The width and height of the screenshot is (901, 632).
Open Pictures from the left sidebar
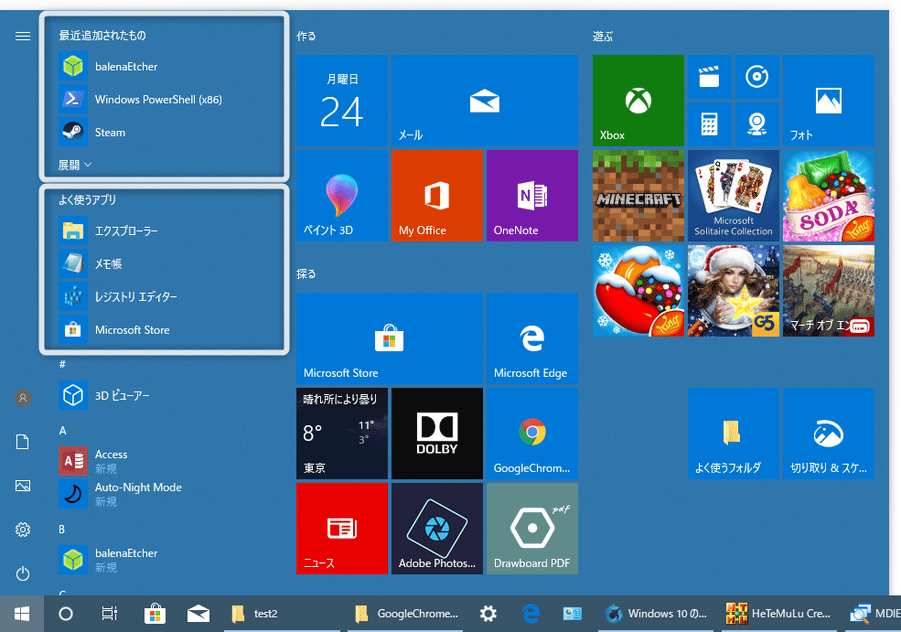[x=22, y=486]
